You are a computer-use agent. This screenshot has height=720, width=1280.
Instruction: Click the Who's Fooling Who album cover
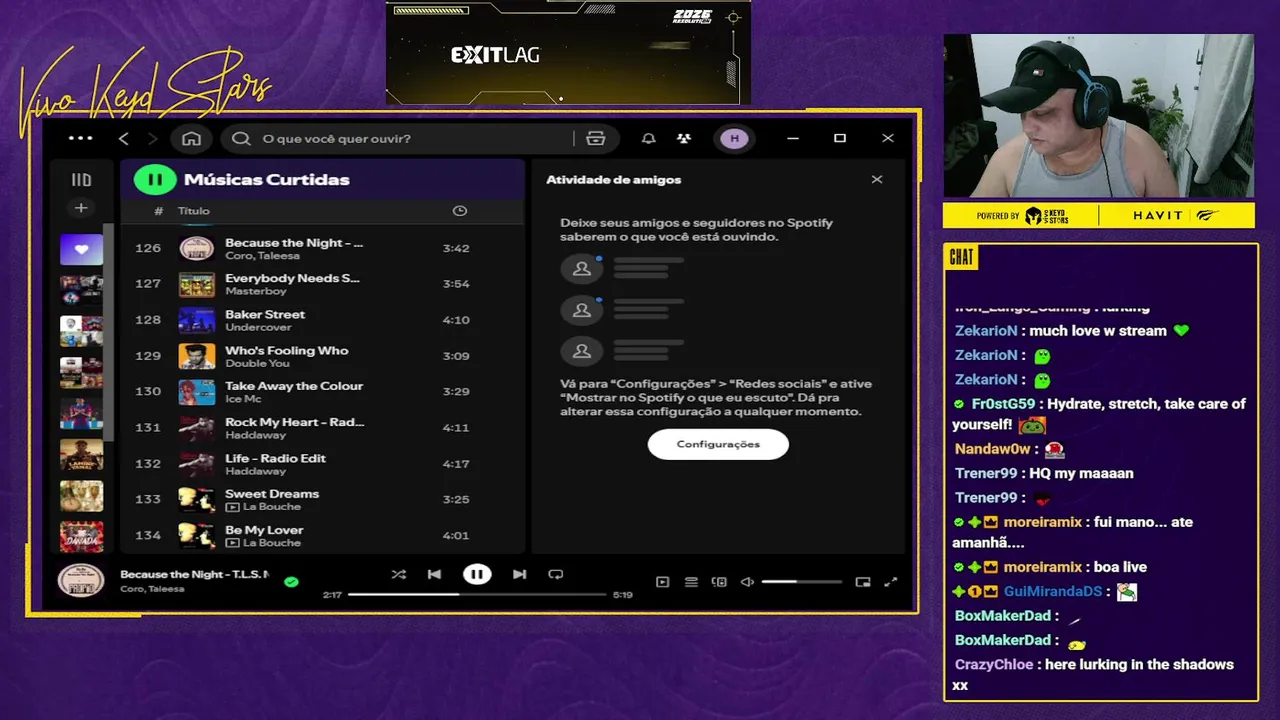point(196,356)
